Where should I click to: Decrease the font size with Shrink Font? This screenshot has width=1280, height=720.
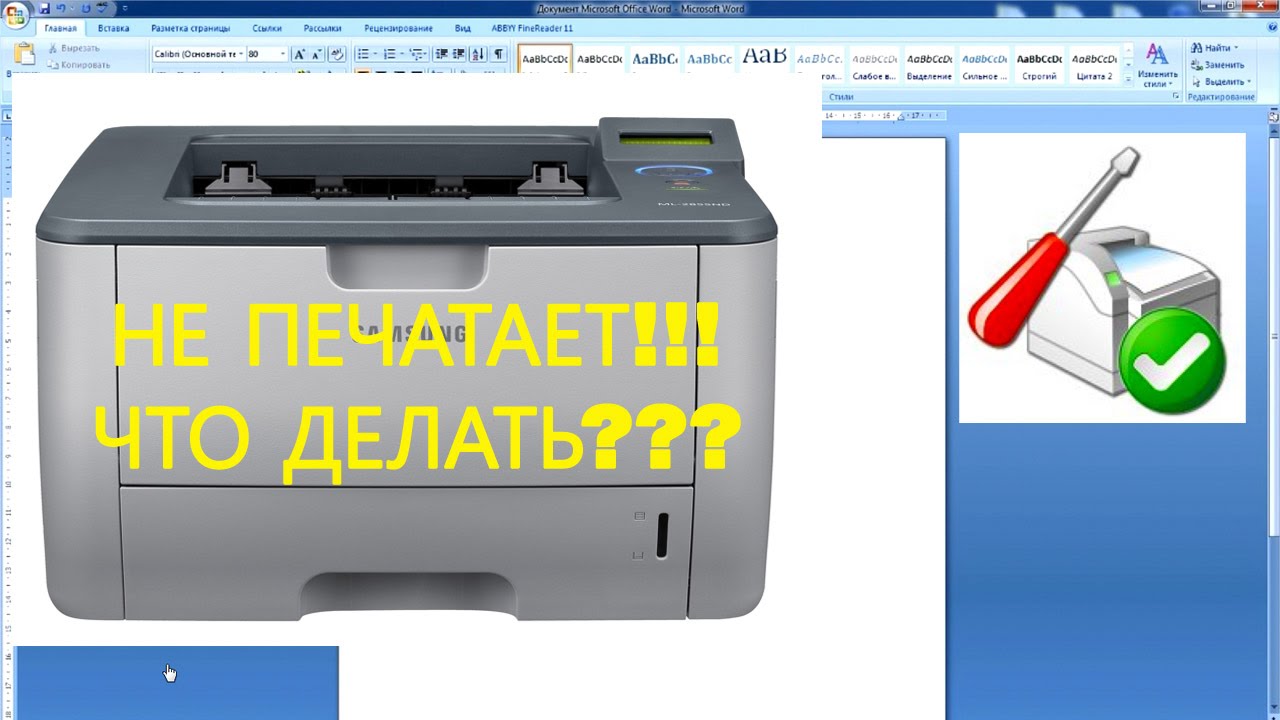[317, 54]
